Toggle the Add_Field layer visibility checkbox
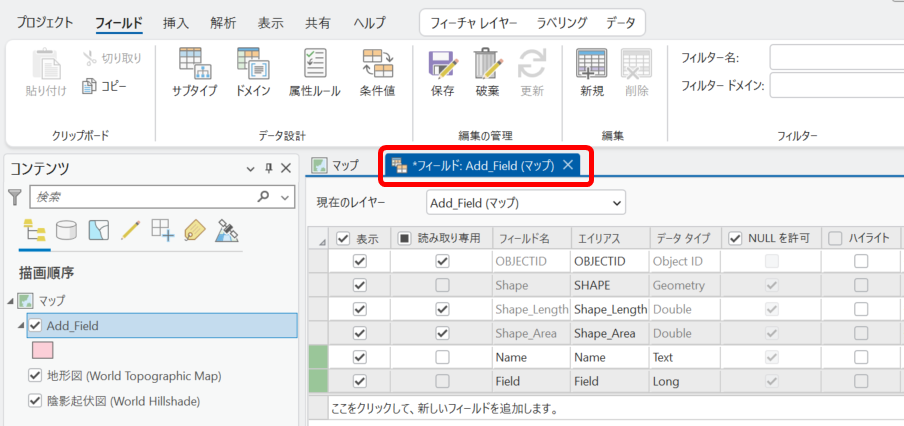The image size is (904, 426). 36,325
